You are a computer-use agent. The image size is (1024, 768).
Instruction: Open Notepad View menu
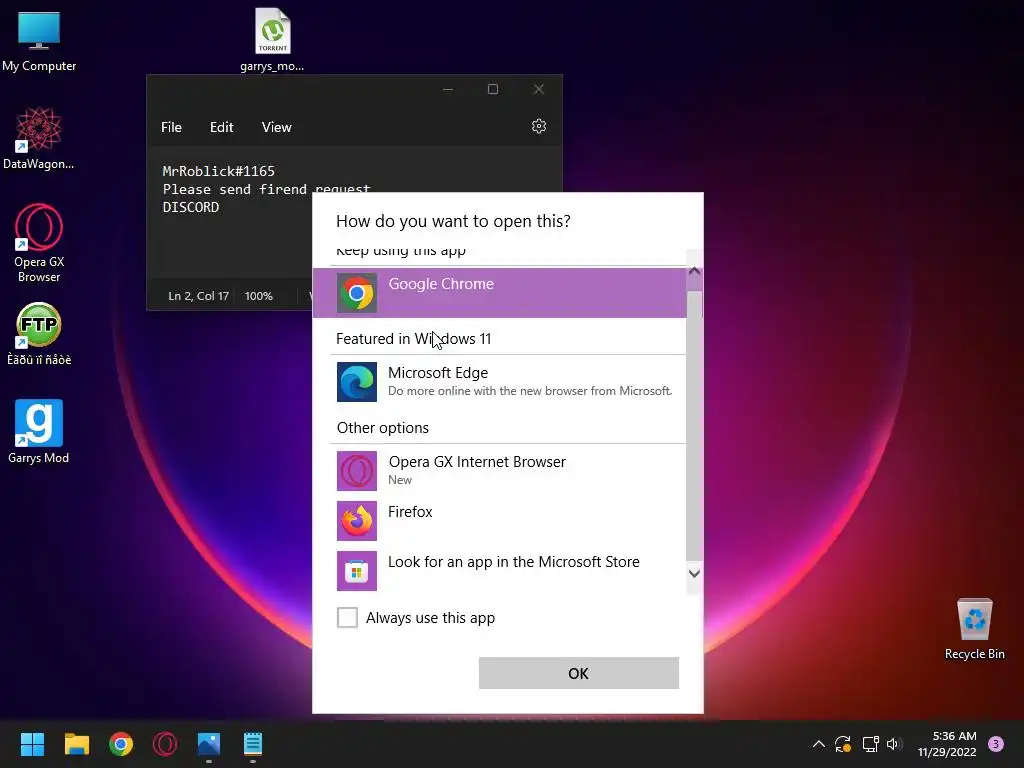pos(276,127)
